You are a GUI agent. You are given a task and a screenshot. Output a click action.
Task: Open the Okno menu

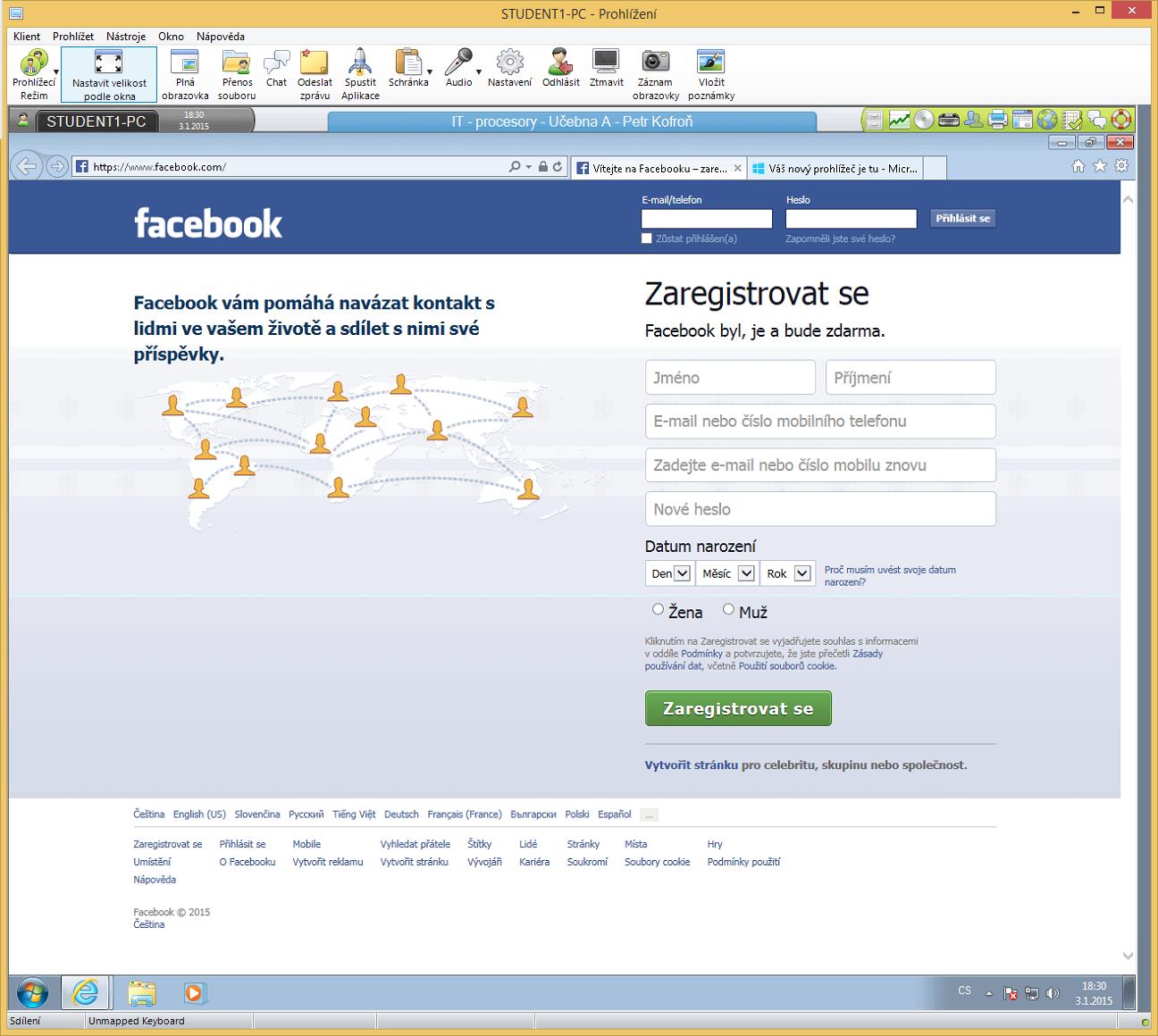(171, 37)
